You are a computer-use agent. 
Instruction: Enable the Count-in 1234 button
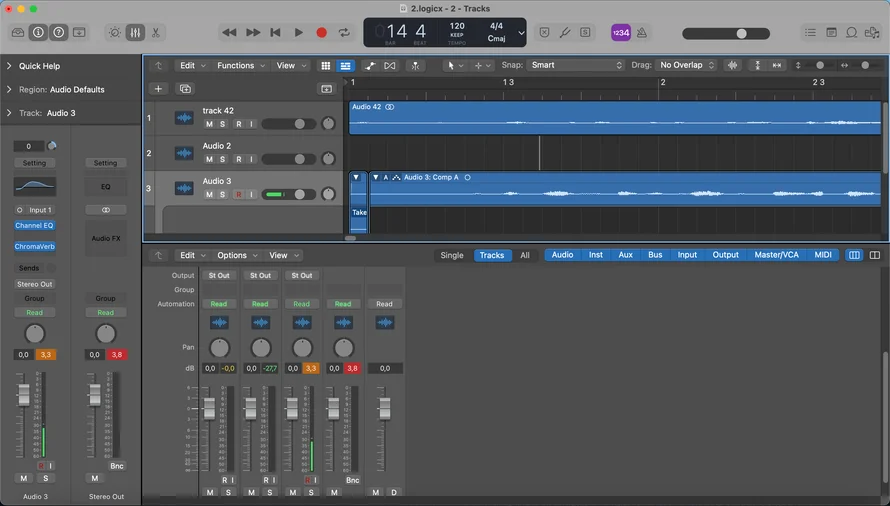(x=620, y=33)
